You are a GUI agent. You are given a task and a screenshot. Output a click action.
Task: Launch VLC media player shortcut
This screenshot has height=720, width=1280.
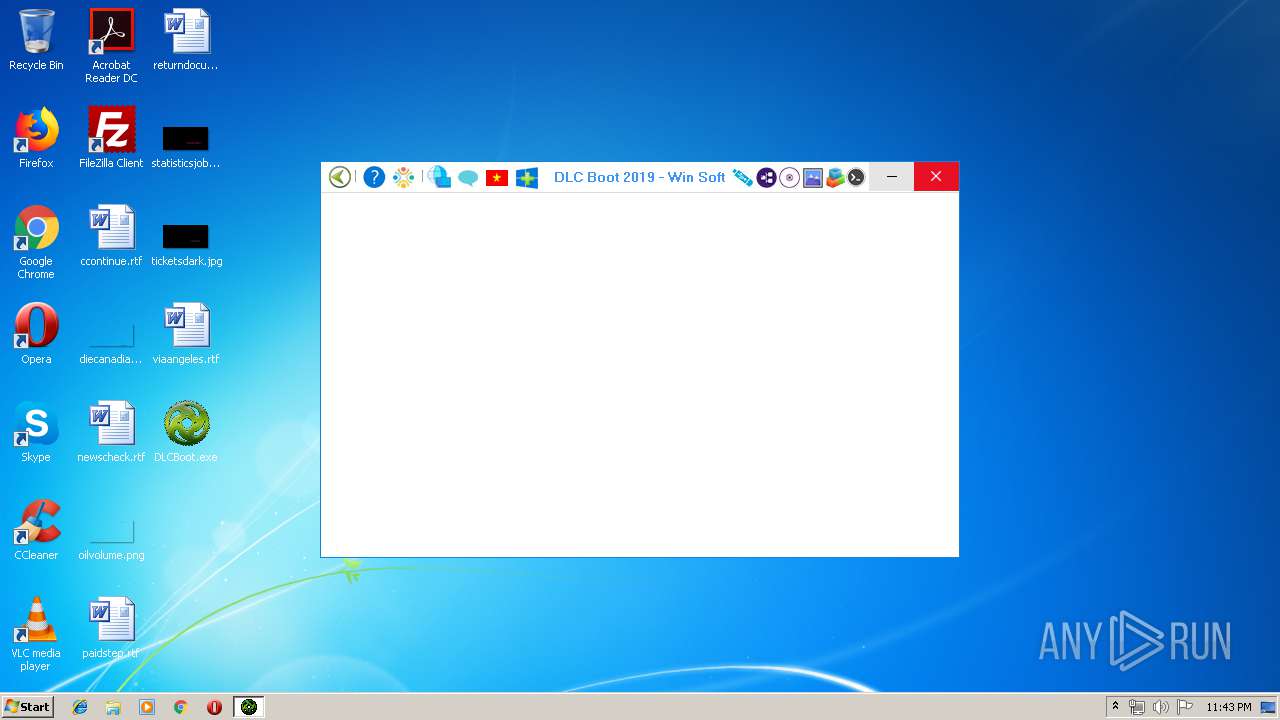point(36,634)
